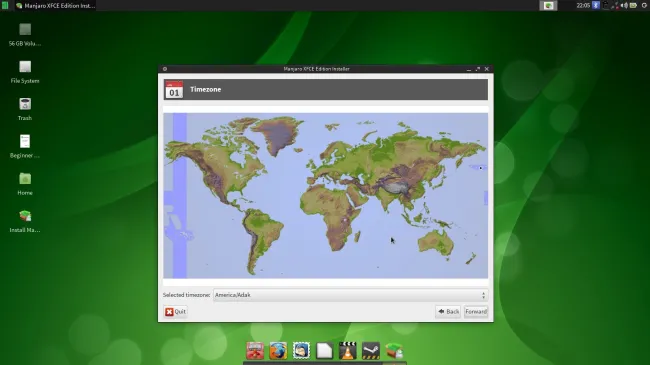
Task: Click the Forward button
Action: coord(476,311)
